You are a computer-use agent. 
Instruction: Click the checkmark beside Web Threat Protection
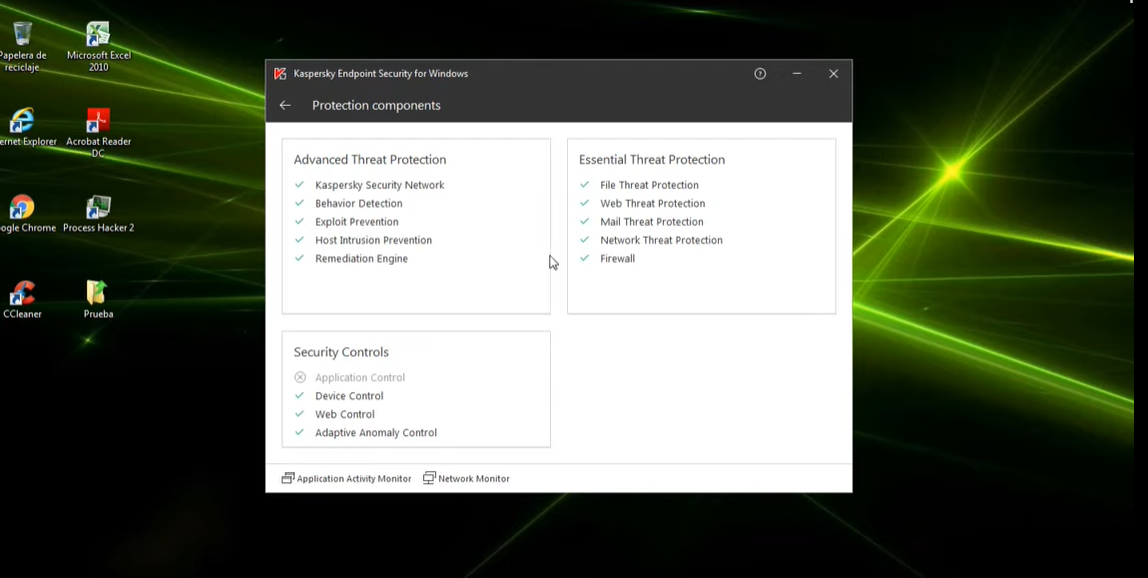click(x=584, y=203)
